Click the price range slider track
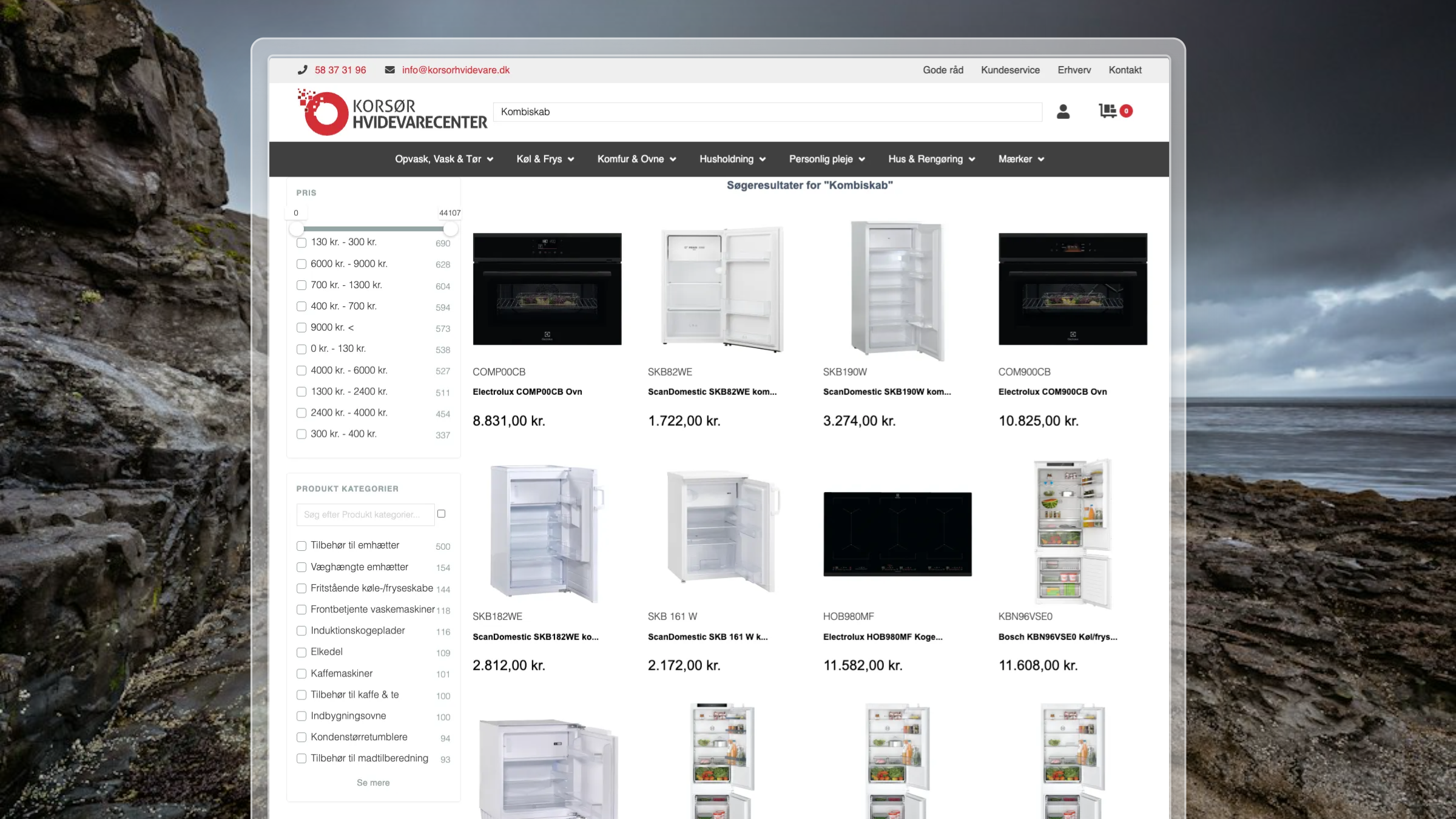 coord(373,229)
